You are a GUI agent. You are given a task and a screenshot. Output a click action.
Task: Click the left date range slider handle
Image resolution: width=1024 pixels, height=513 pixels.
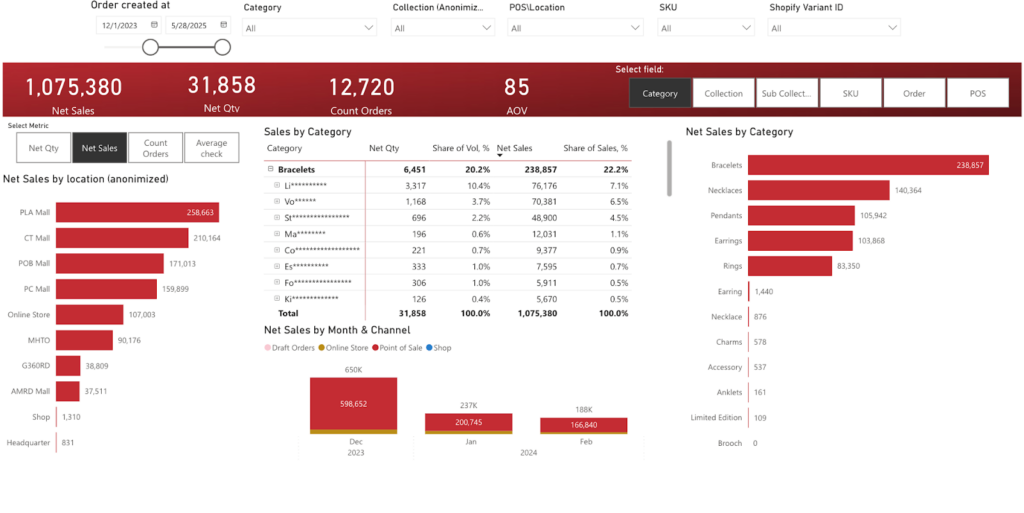pos(150,47)
